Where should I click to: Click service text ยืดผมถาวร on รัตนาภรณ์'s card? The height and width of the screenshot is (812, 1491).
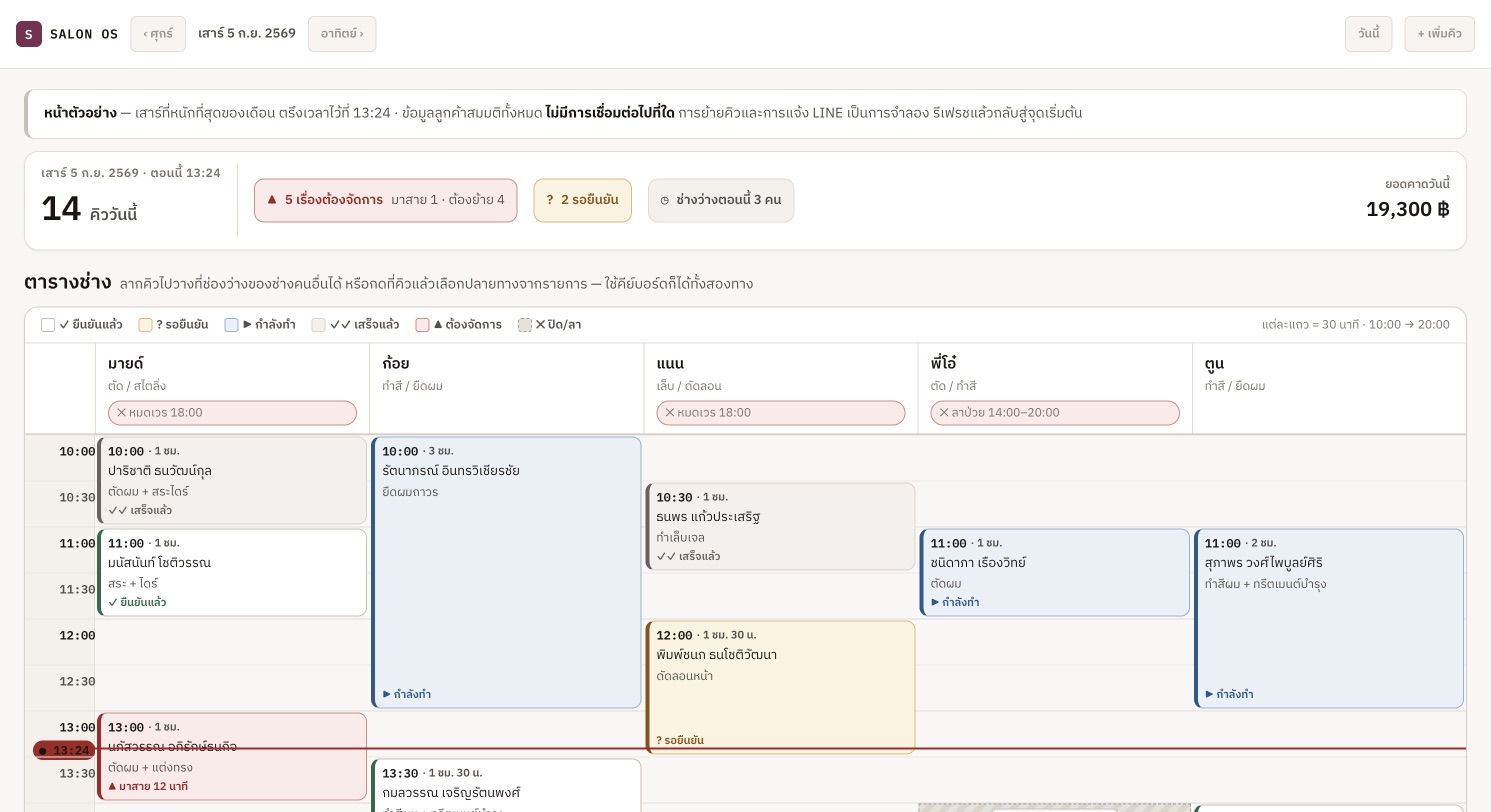(x=410, y=492)
